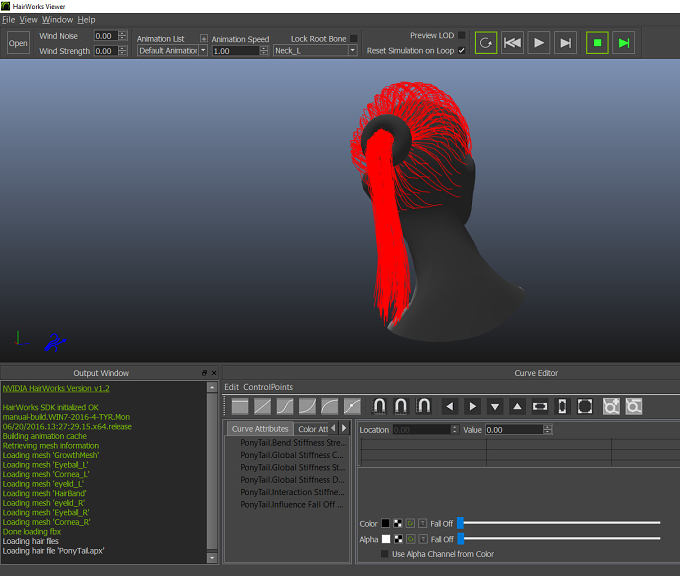Open the ControlPoints menu
This screenshot has height=576, width=680.
(268, 387)
